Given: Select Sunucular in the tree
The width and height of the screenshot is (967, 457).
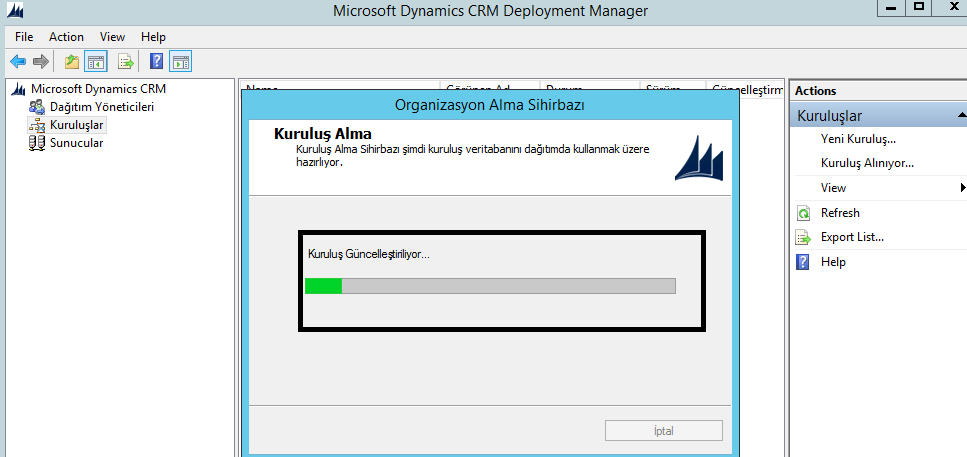Looking at the screenshot, I should [x=76, y=143].
